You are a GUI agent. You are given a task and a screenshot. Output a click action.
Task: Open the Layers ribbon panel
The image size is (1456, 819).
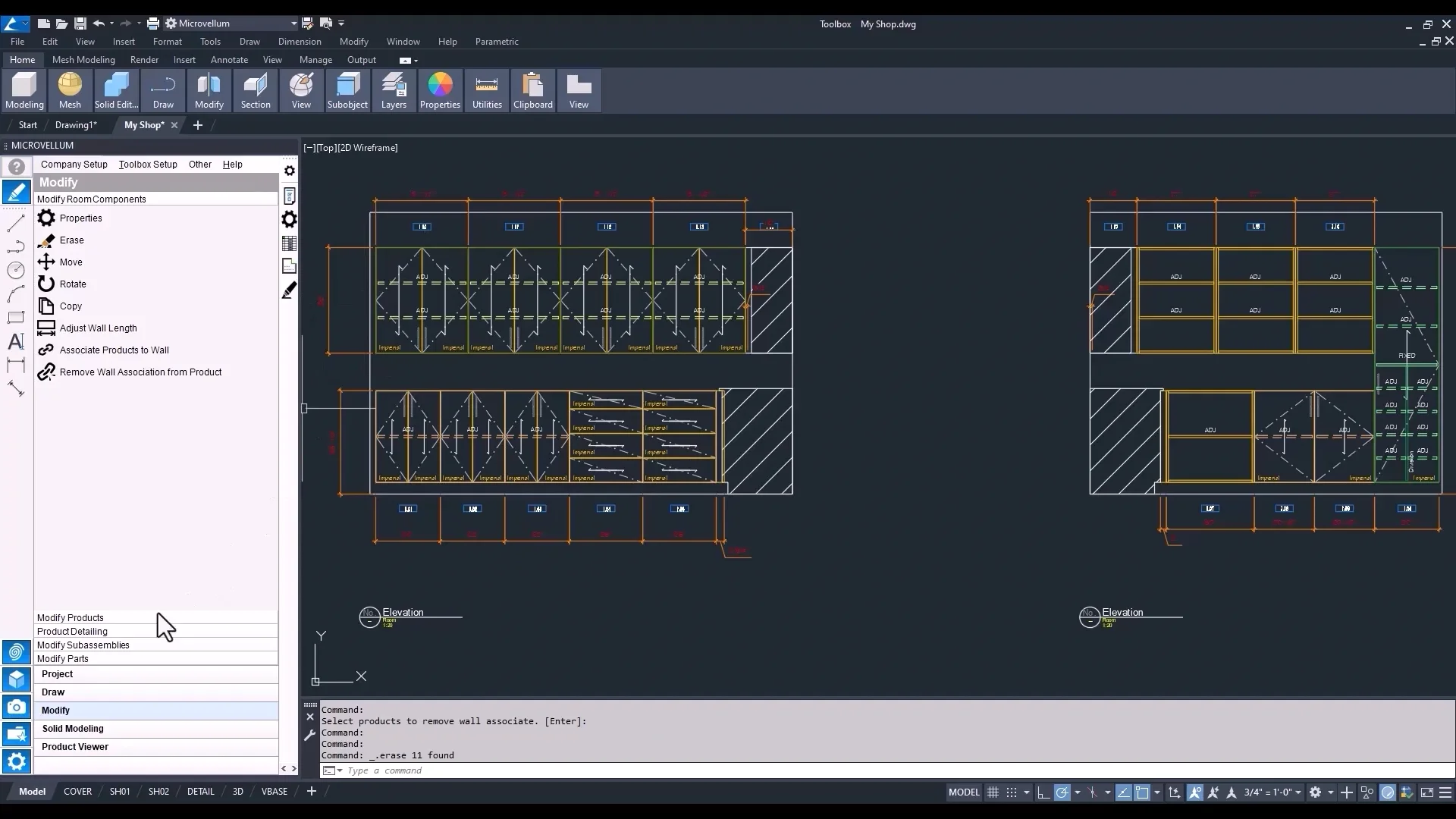[394, 91]
